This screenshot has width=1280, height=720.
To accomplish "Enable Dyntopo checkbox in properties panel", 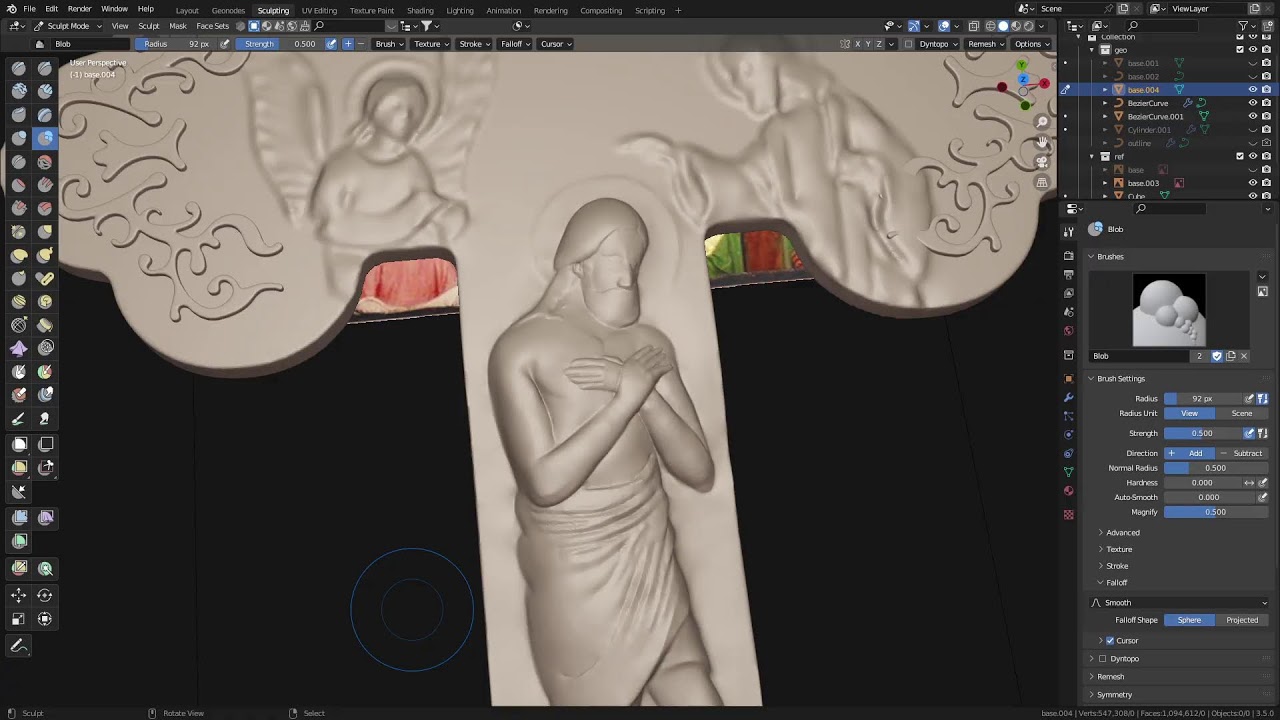I will tap(1102, 658).
